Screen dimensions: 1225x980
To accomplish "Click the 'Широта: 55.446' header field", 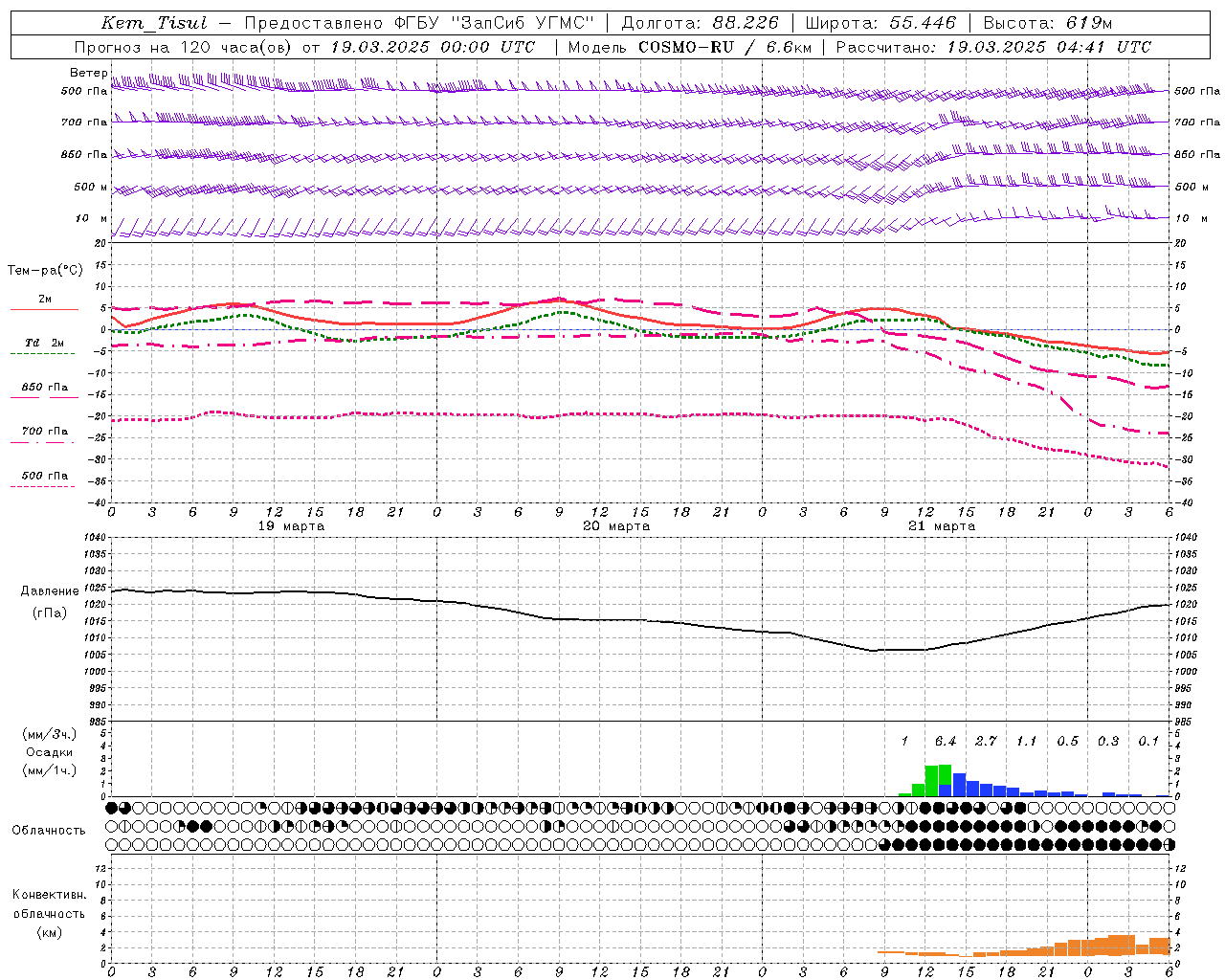I will [880, 23].
